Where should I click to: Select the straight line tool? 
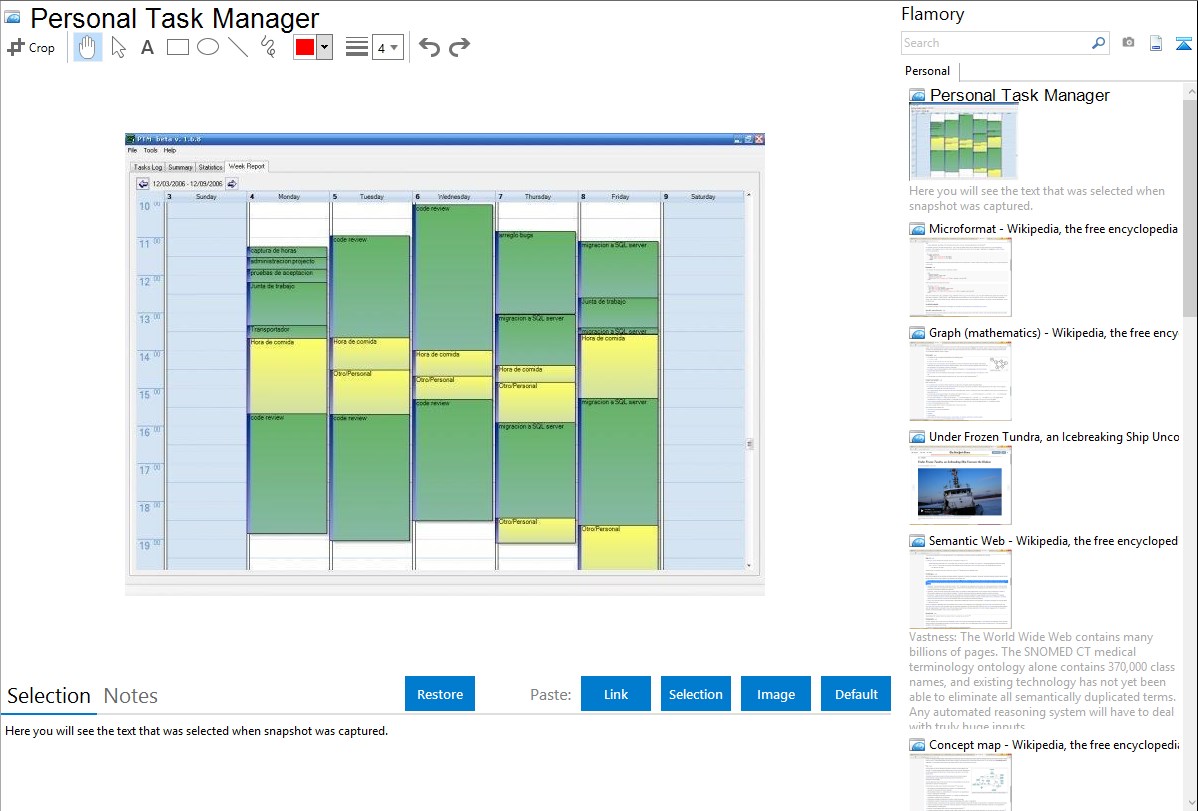tap(238, 47)
